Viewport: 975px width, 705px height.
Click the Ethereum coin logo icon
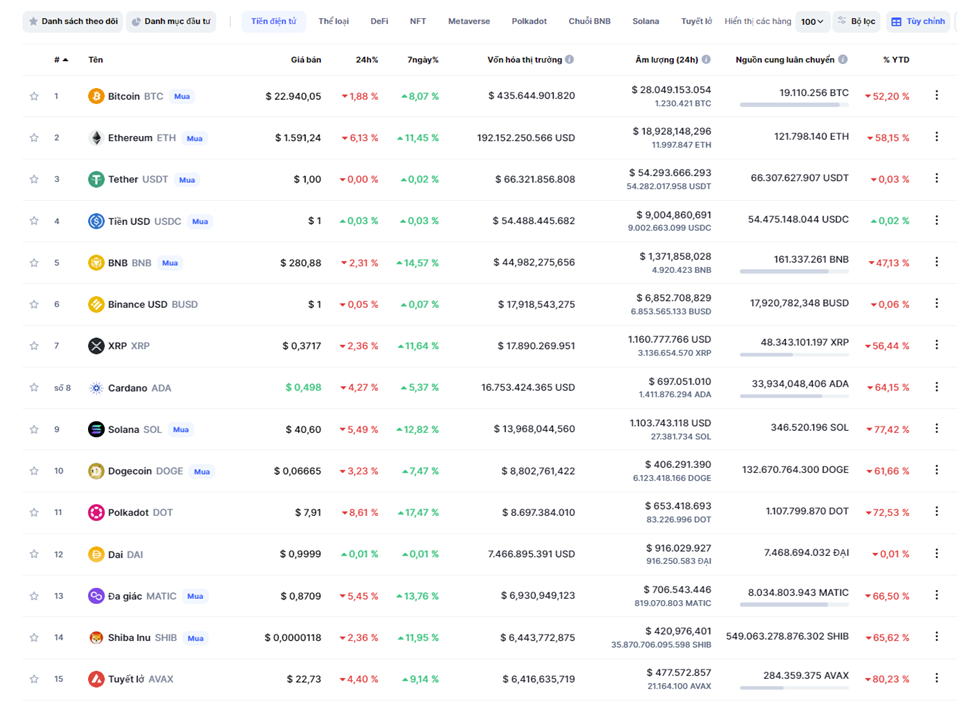[96, 138]
